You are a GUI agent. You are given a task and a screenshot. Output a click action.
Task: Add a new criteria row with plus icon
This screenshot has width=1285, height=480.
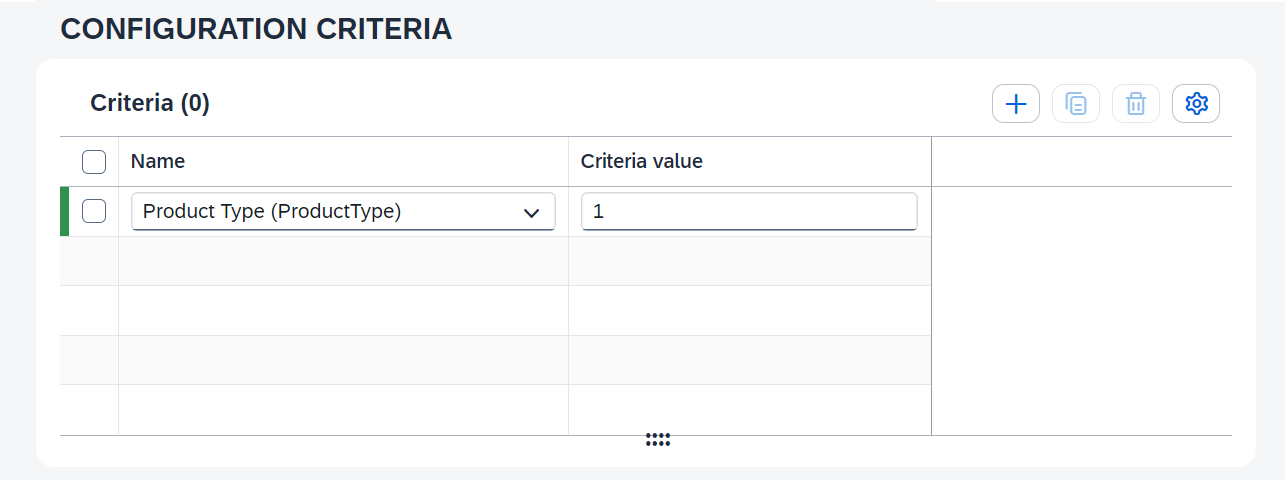(1015, 104)
